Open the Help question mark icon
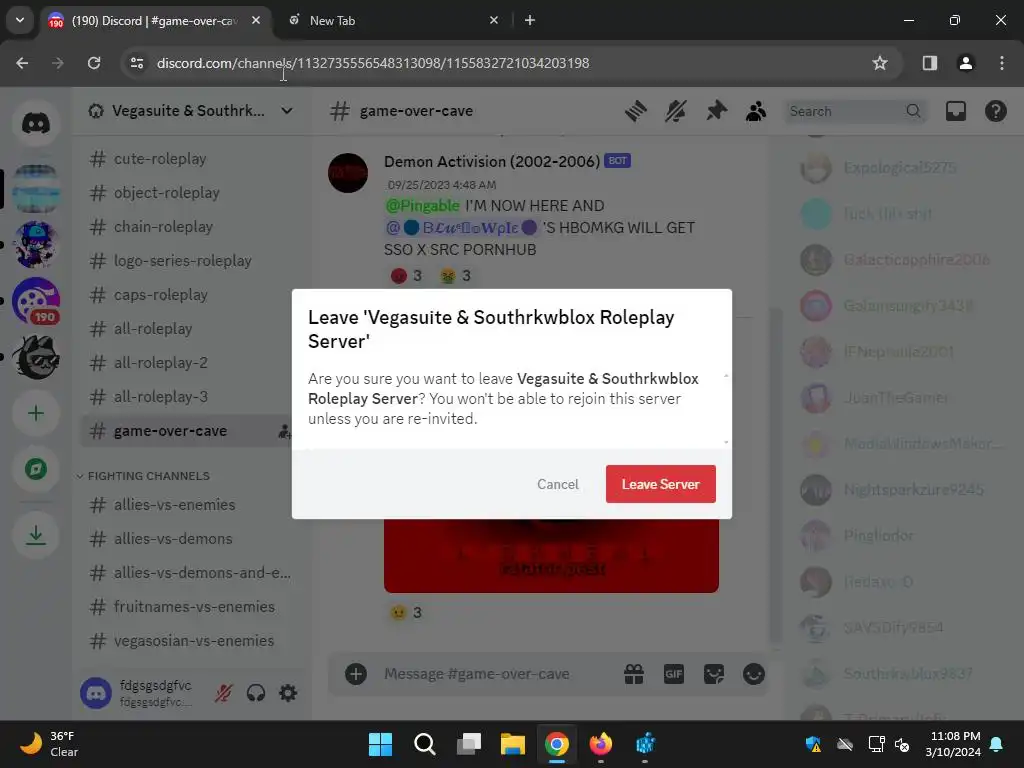 [995, 111]
